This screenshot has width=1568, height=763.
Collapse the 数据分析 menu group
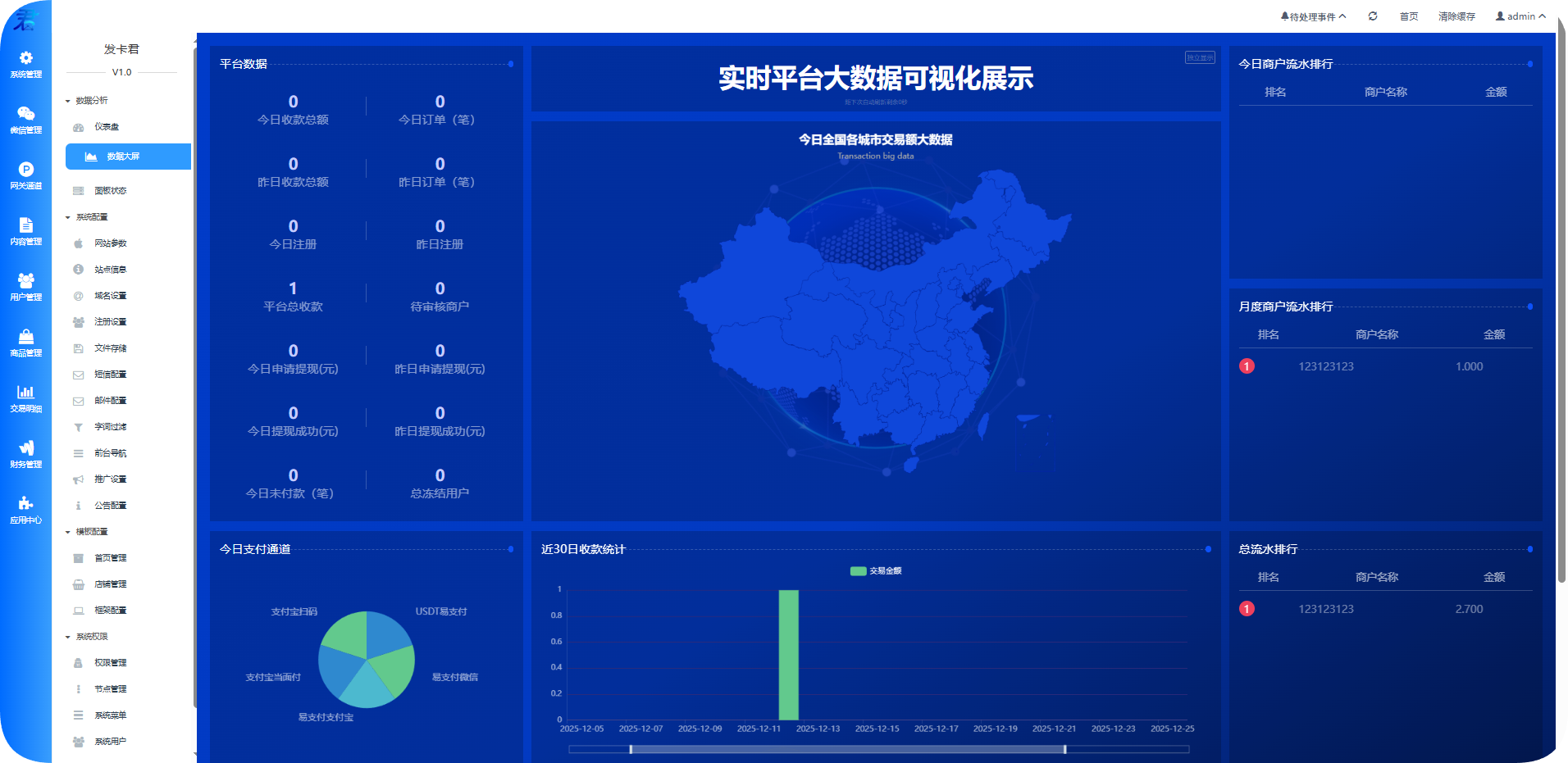coord(90,100)
